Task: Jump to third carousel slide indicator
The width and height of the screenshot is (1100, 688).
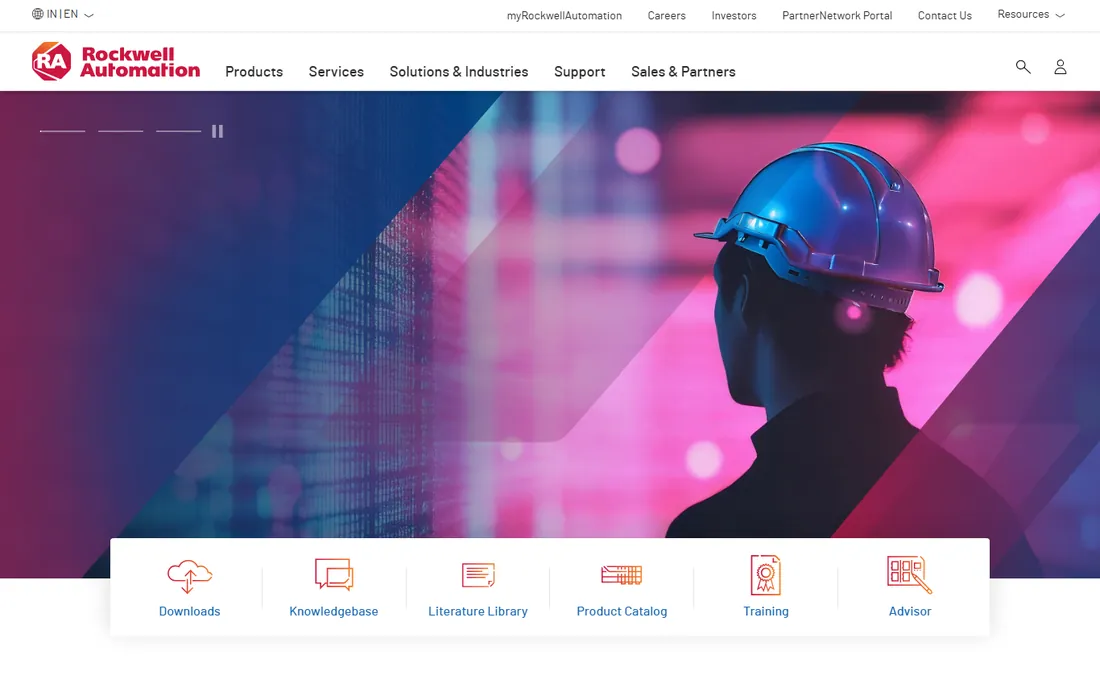Action: tap(178, 131)
